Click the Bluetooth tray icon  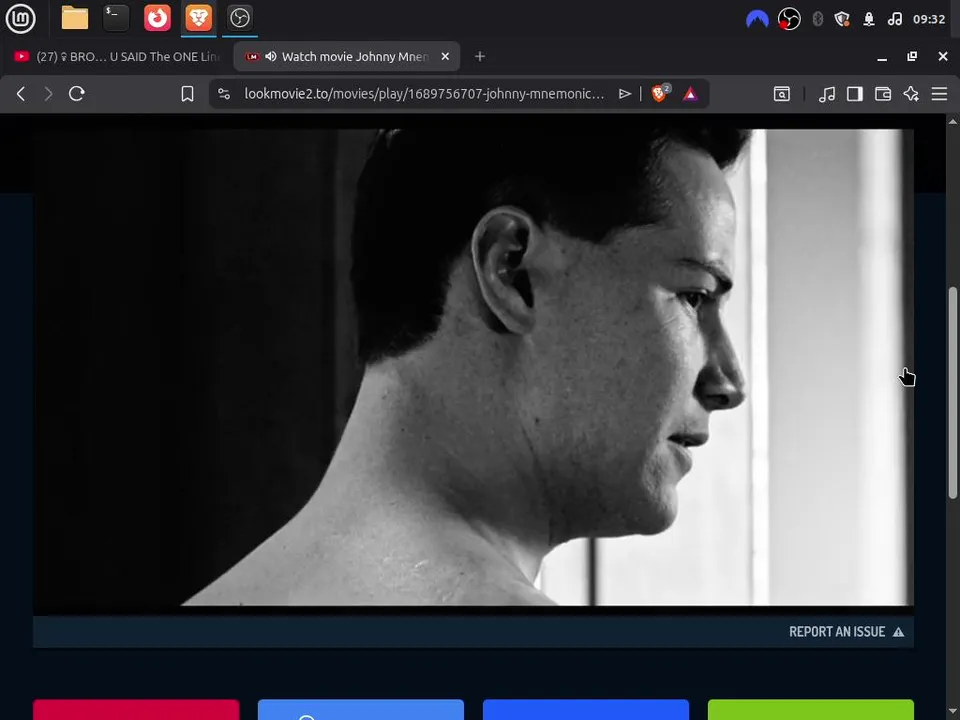pos(817,19)
